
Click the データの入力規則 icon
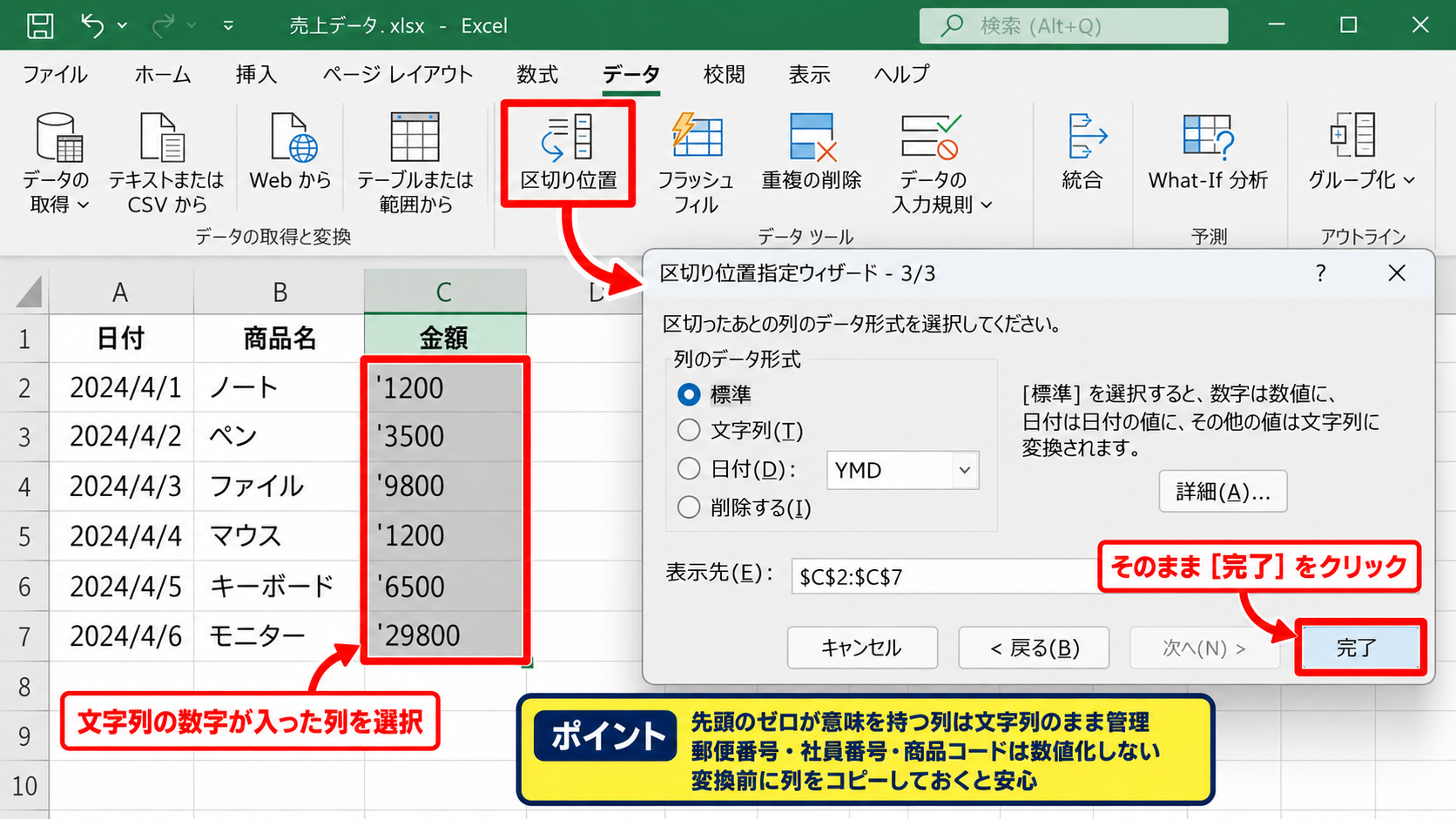[930, 138]
